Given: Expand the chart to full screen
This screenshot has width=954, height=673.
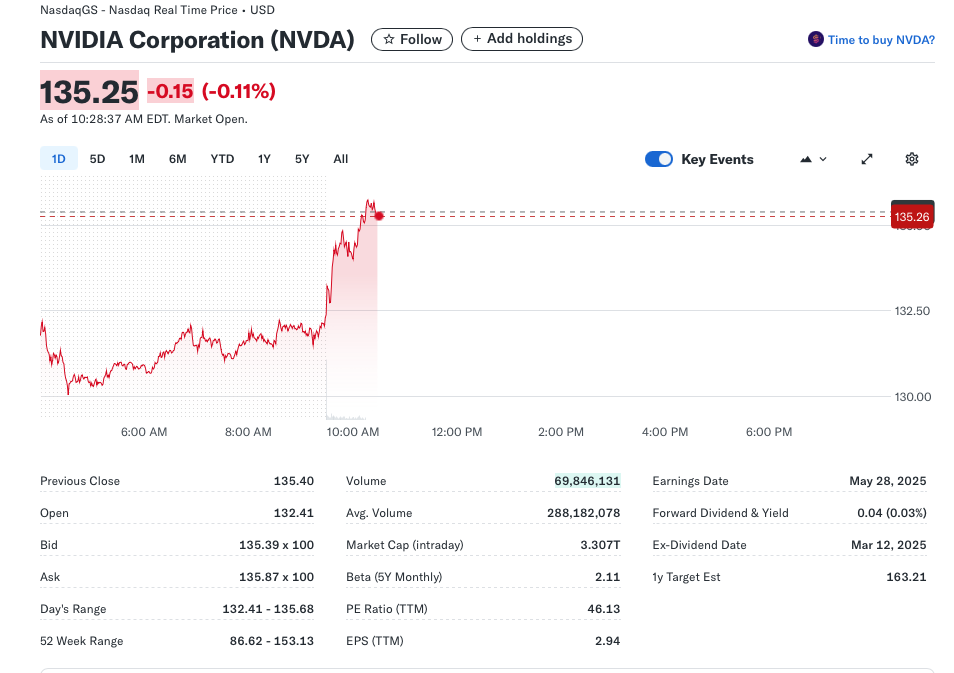Looking at the screenshot, I should pos(867,159).
